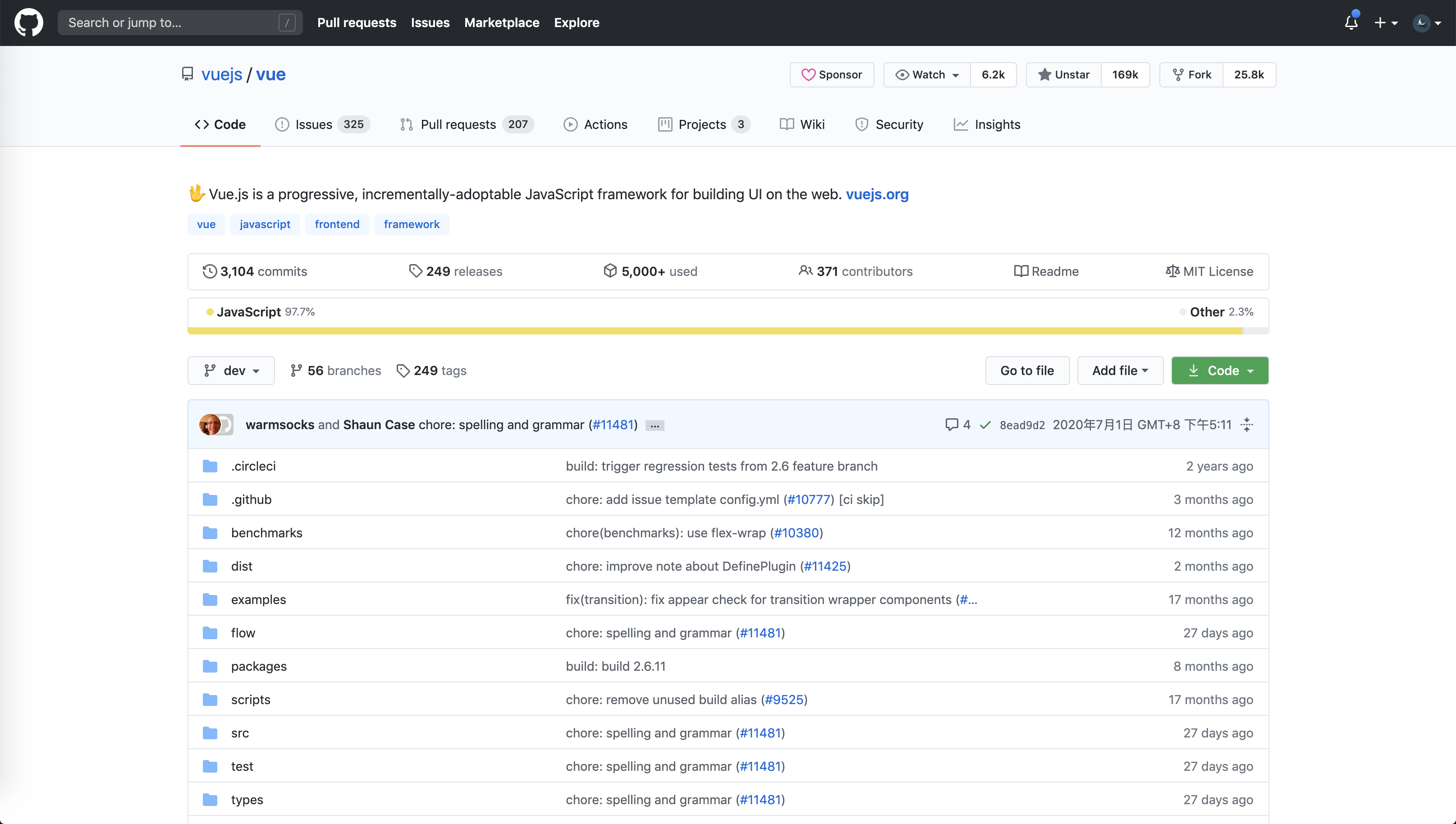View the 56 branches

335,371
